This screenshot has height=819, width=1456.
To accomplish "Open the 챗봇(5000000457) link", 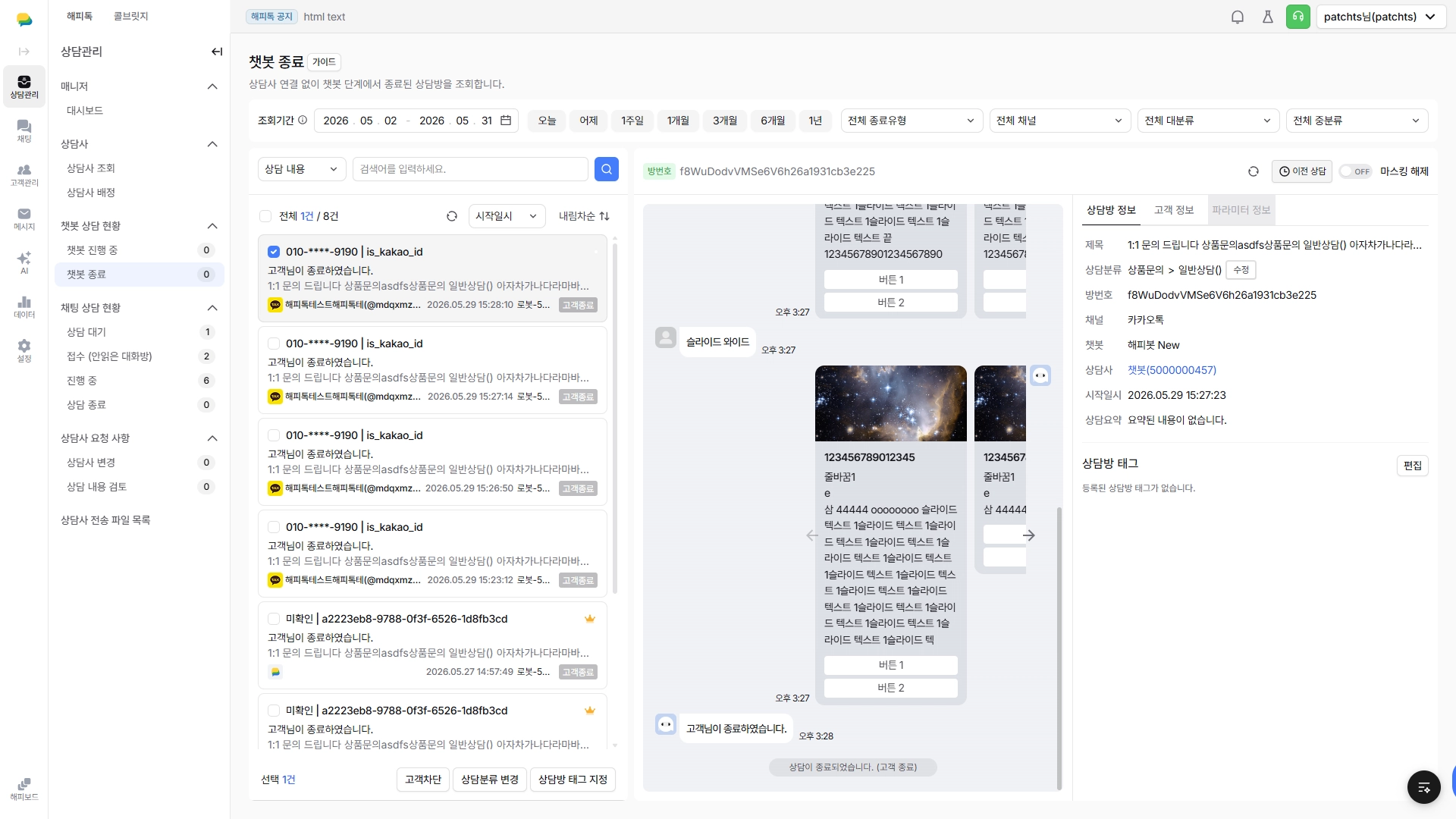I will 1172,370.
